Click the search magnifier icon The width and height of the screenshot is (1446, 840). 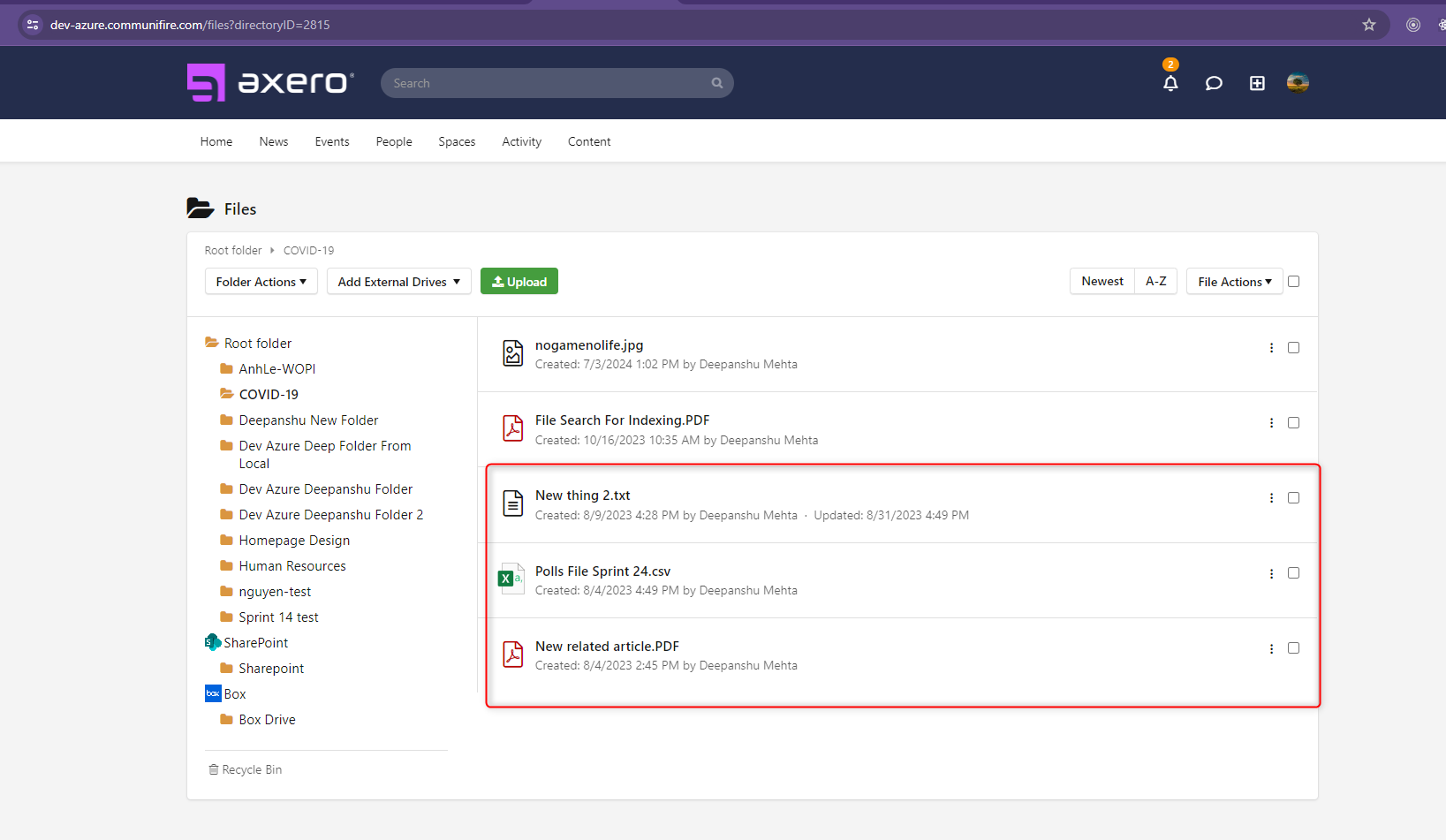click(717, 83)
